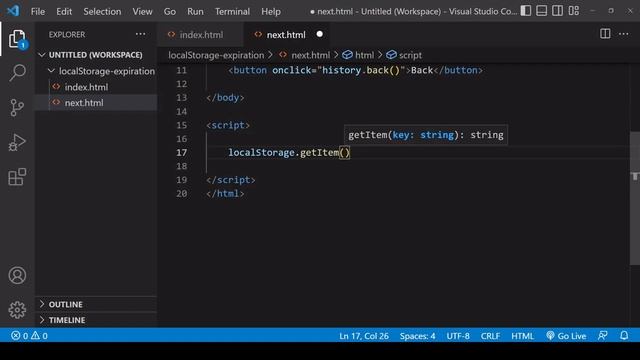Expand the TIMELINE section
640x360 pixels.
point(96,320)
